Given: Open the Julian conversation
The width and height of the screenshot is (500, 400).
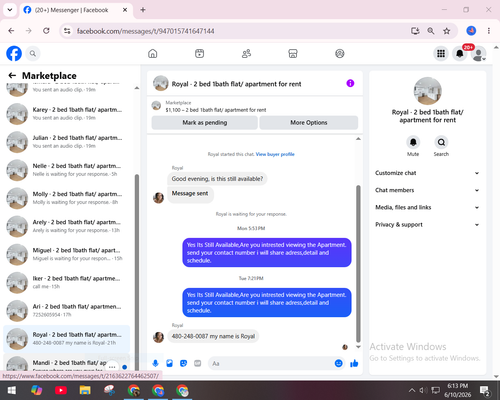Looking at the screenshot, I should (x=67, y=142).
